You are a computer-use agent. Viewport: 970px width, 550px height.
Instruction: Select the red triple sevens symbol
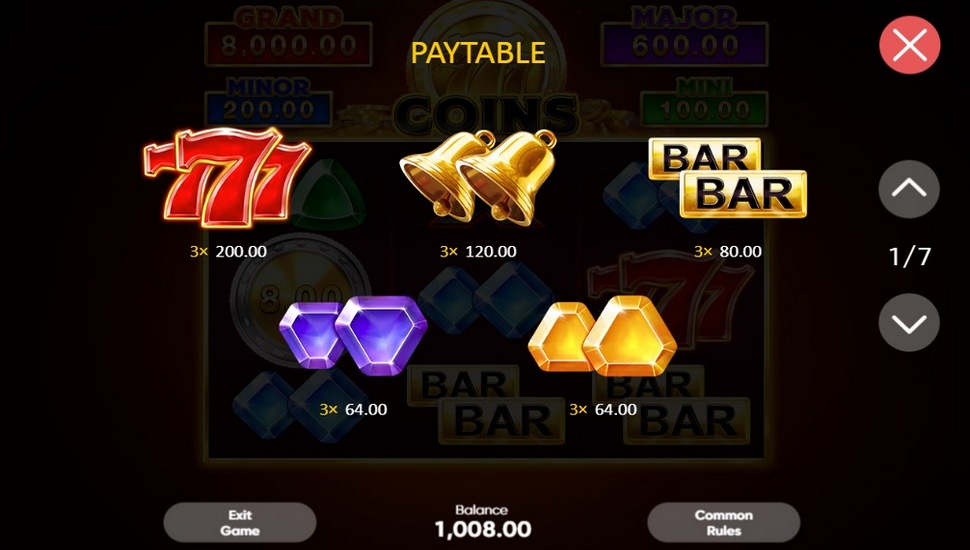tap(228, 178)
